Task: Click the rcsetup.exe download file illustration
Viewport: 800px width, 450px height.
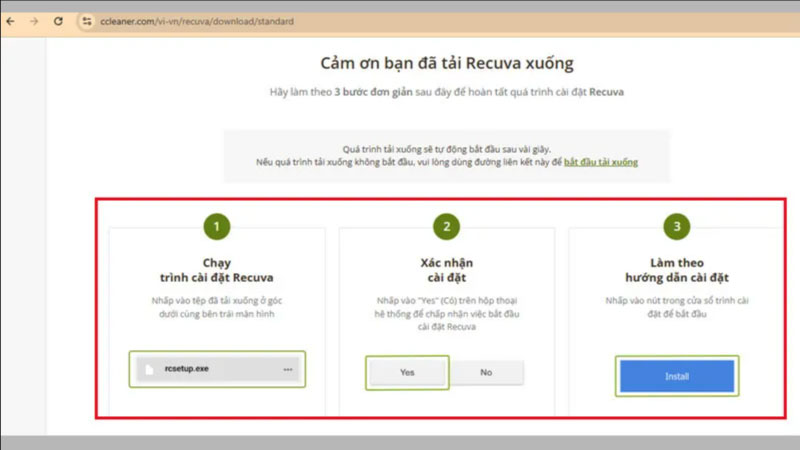Action: (x=217, y=369)
